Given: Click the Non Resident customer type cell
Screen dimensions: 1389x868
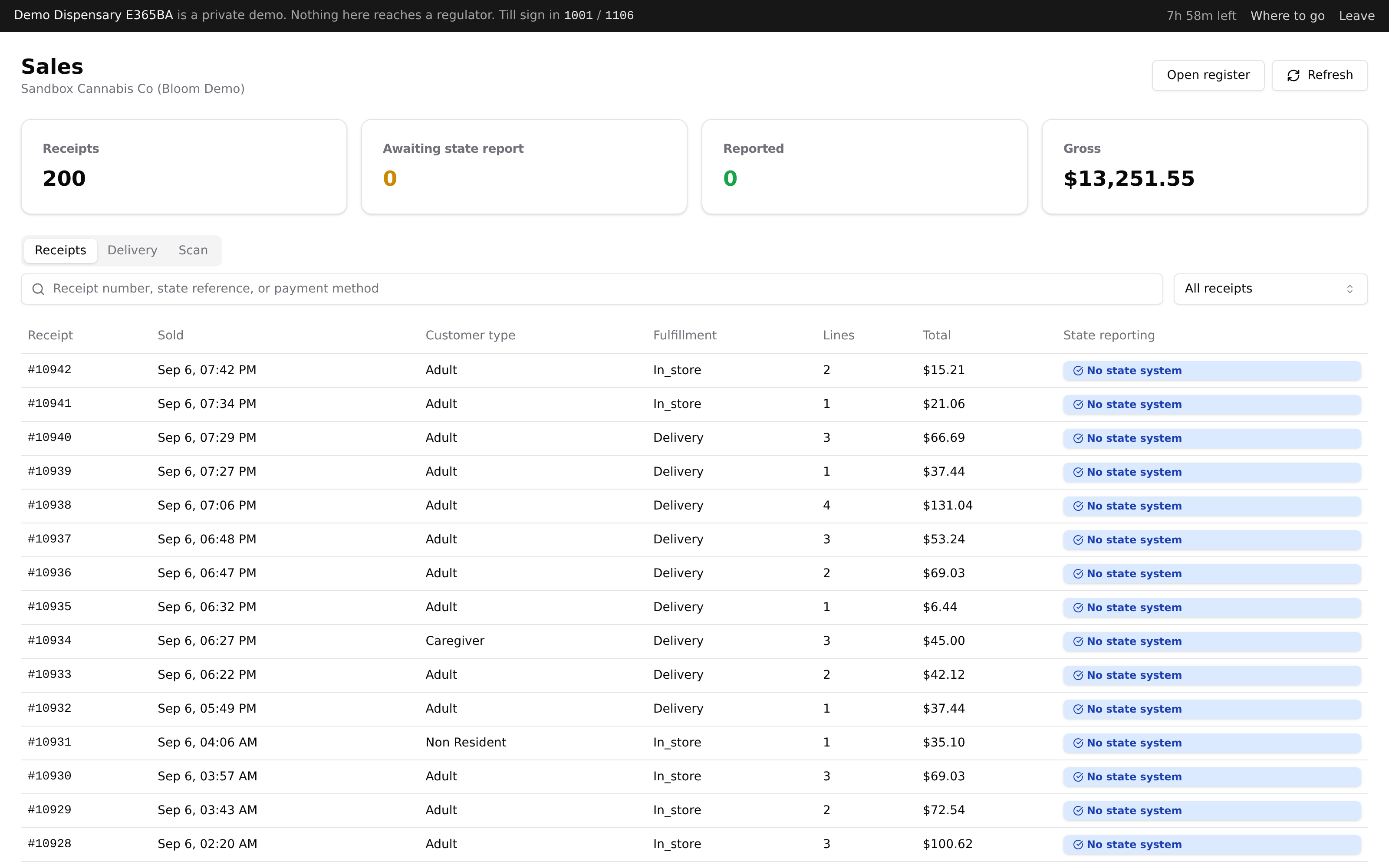Looking at the screenshot, I should 465,742.
